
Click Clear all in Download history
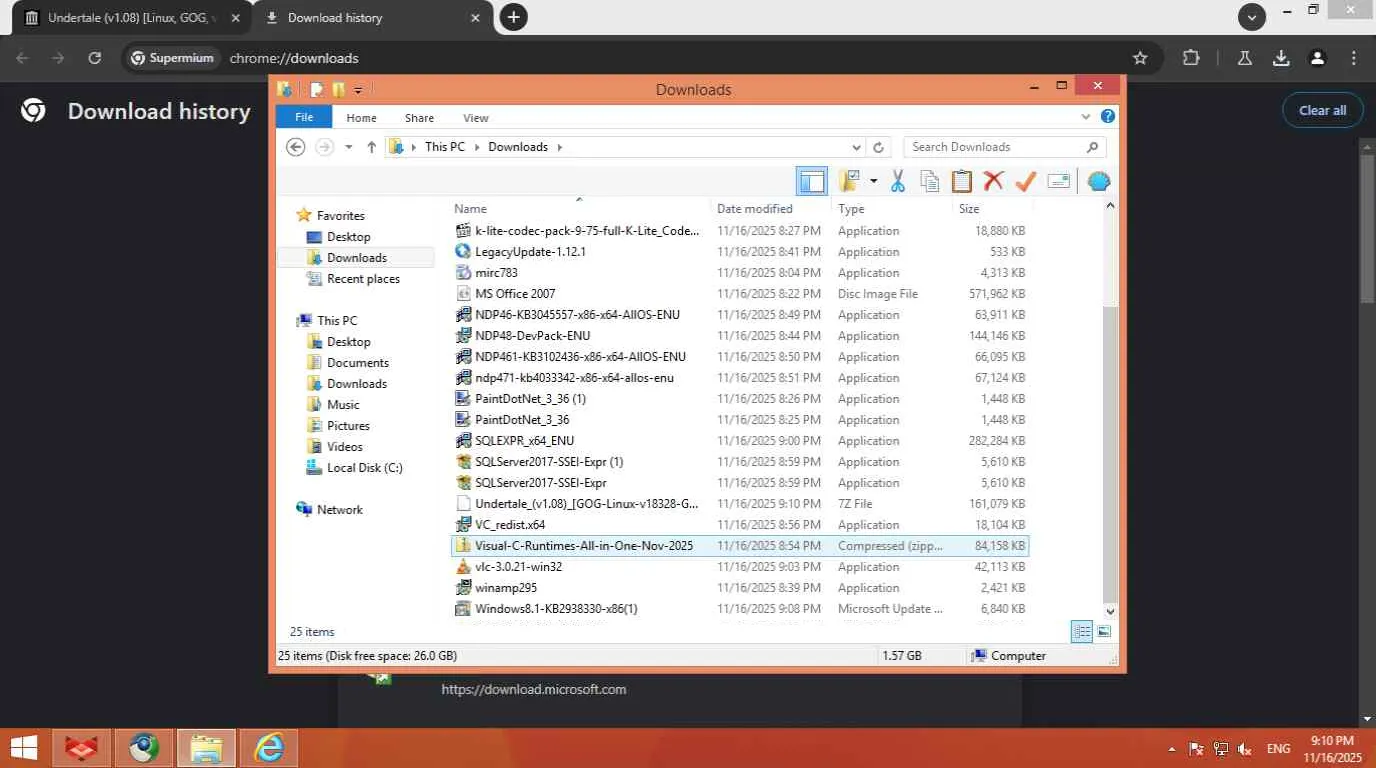click(1322, 111)
